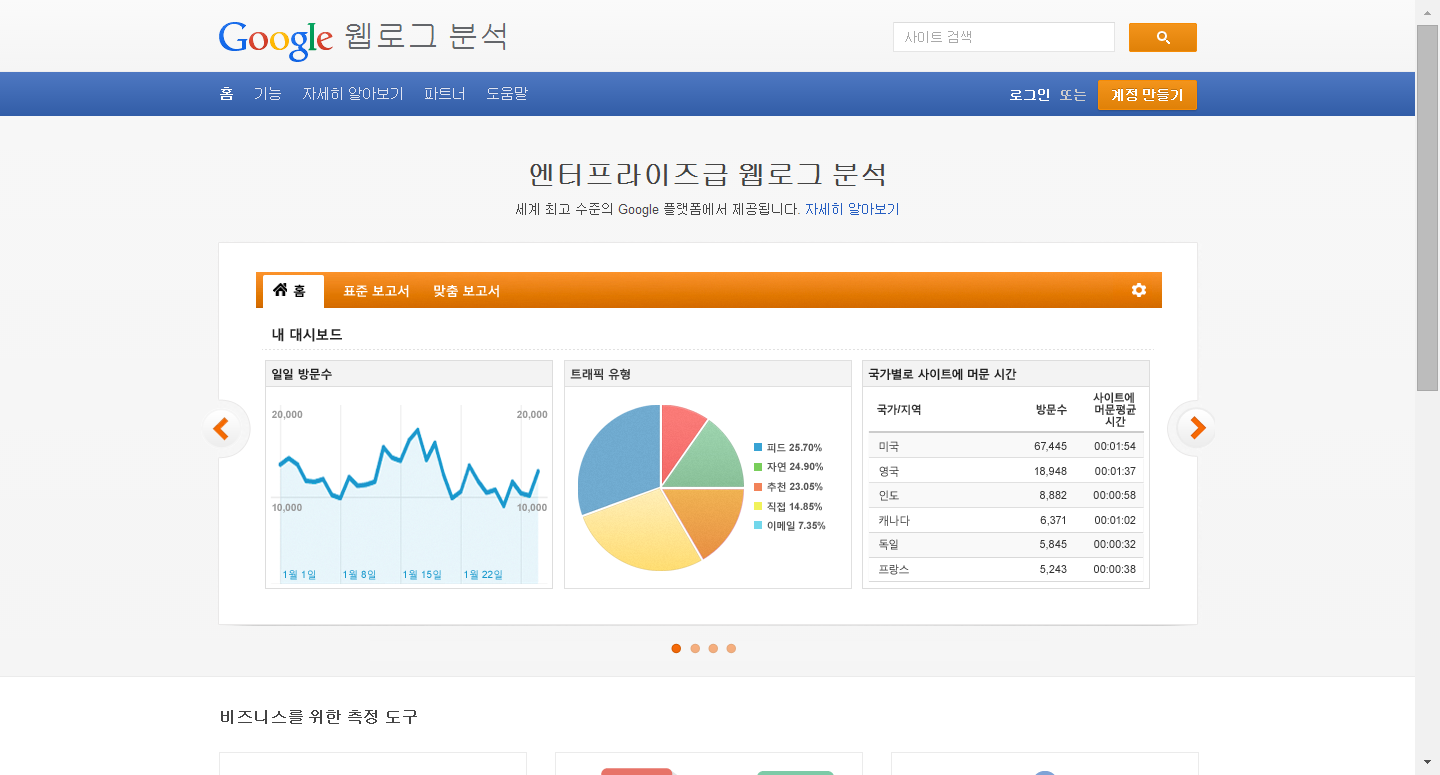Click 내 대시보드 heading
The image size is (1440, 775).
click(307, 335)
